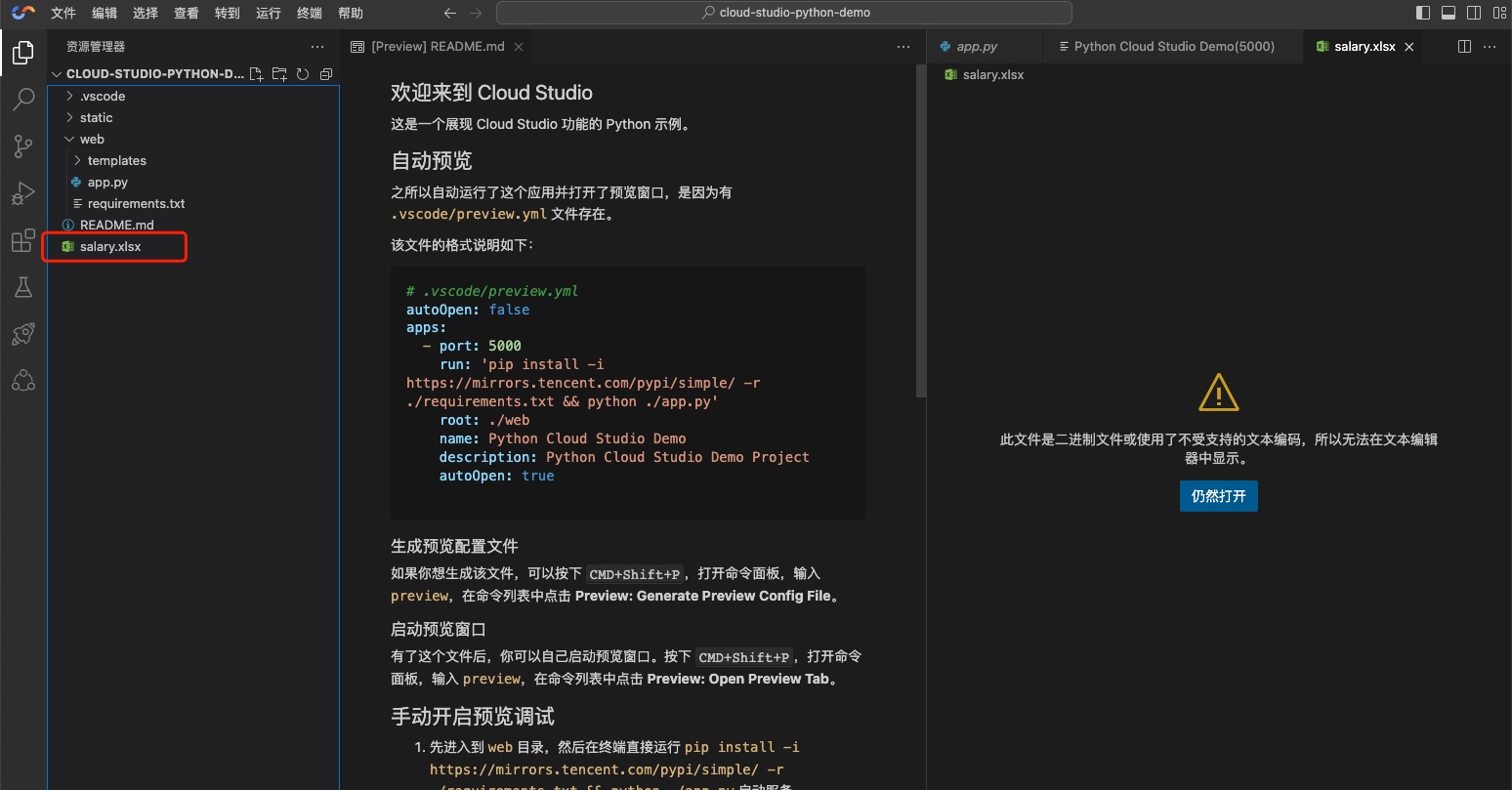Click the 'autoOpen: false' code line

[468, 310]
